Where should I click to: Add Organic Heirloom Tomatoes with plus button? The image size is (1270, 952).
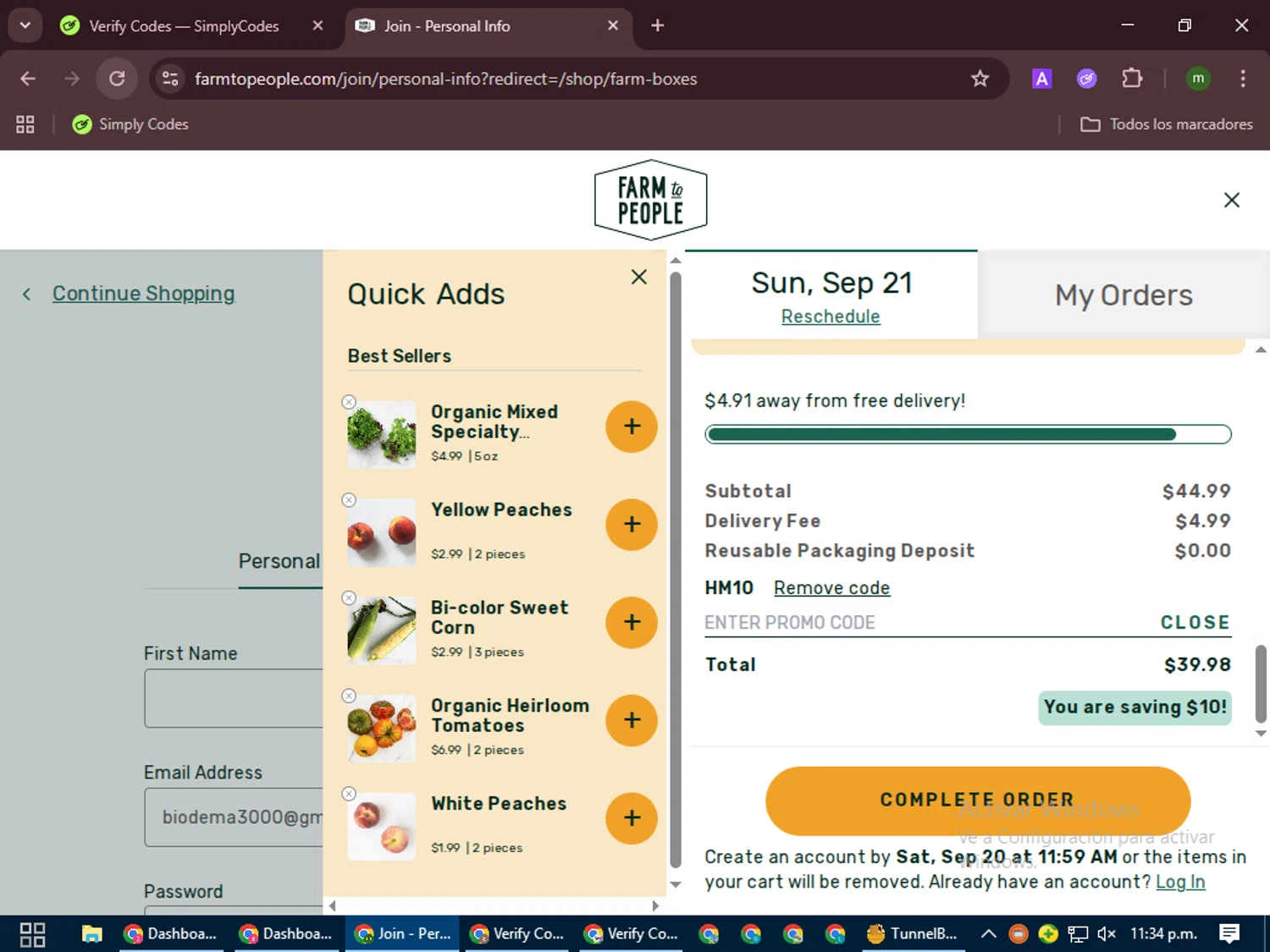click(x=632, y=720)
